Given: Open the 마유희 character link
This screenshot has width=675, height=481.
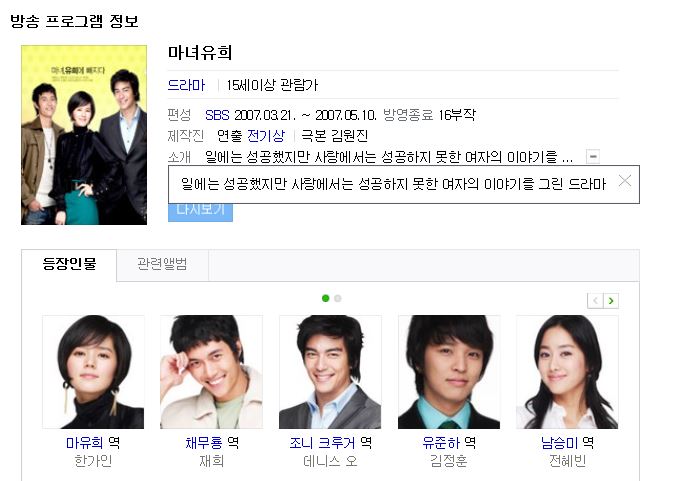Looking at the screenshot, I should coord(84,443).
